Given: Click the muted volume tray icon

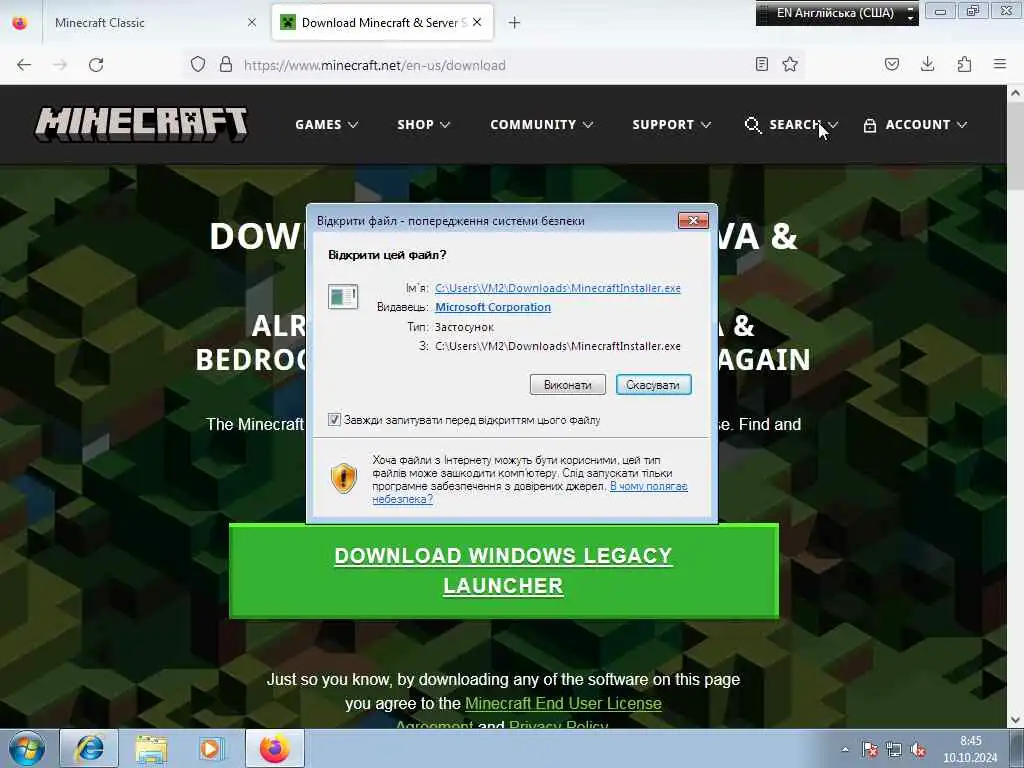Looking at the screenshot, I should pyautogui.click(x=918, y=750).
